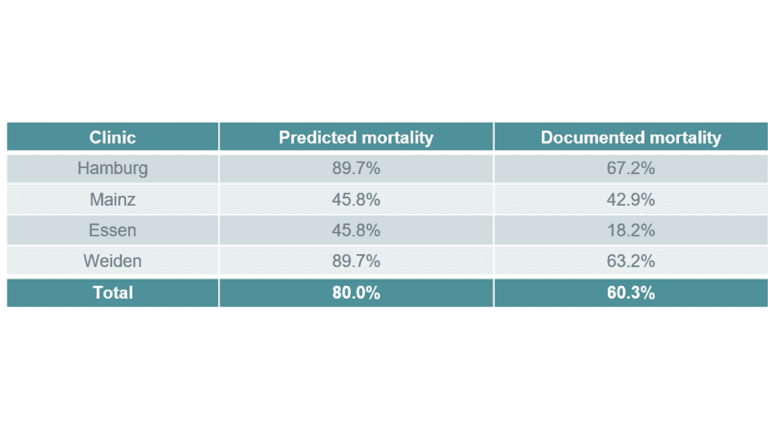Viewport: 768px width, 432px height.
Task: Select the 80.0% total predicted mortality cell
Action: tap(356, 293)
